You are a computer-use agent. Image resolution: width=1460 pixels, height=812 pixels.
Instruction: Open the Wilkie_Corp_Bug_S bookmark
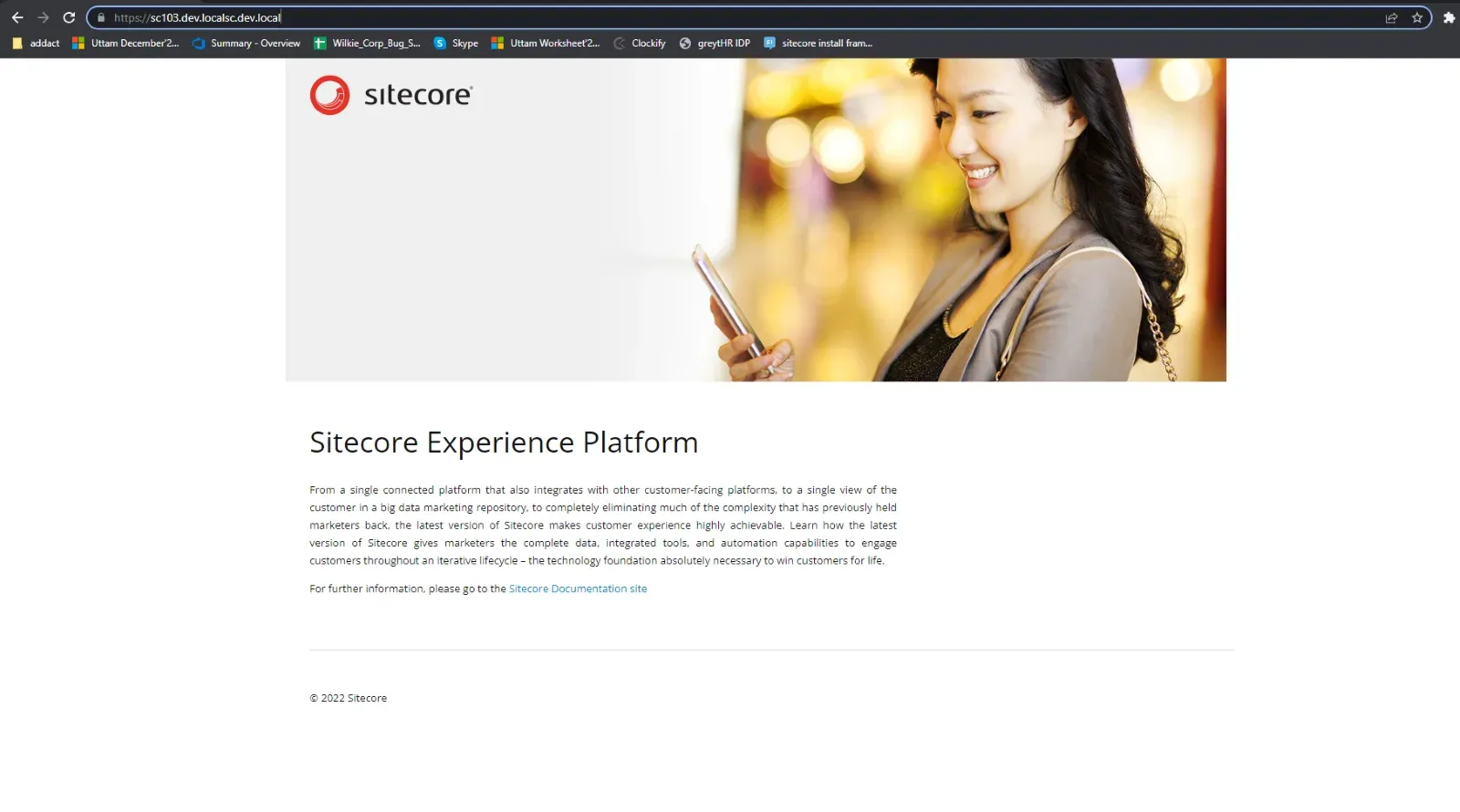[x=367, y=43]
